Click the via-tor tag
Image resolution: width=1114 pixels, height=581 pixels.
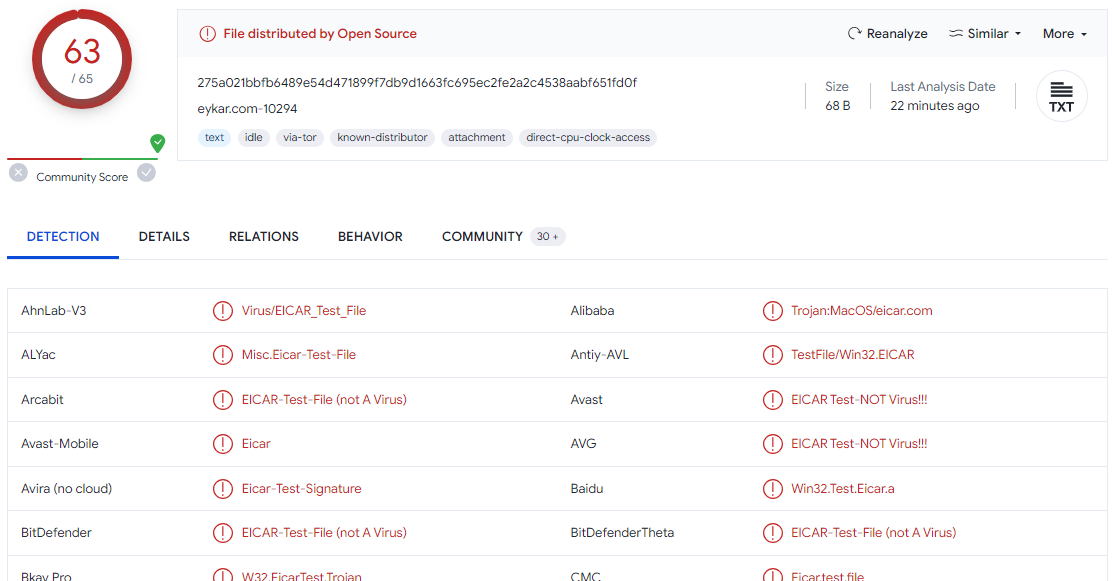coord(299,138)
